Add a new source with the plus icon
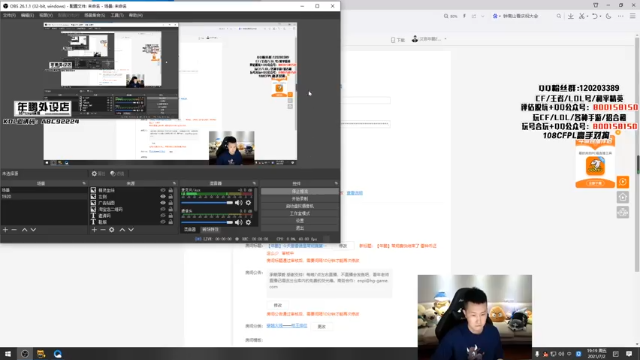The image size is (640, 360). click(x=94, y=230)
